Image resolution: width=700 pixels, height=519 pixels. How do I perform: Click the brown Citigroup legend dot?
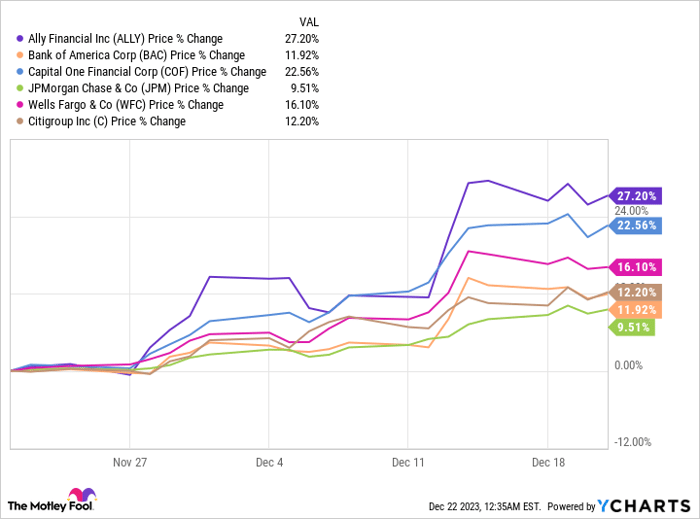22,121
